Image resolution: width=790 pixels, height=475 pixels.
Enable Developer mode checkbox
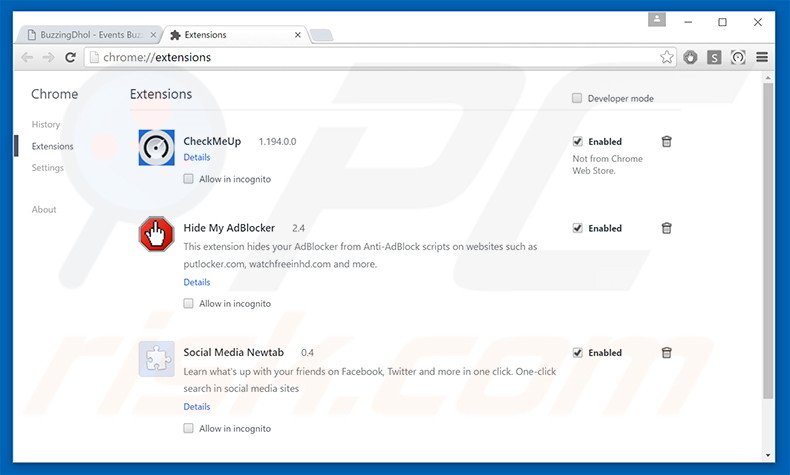tap(577, 98)
